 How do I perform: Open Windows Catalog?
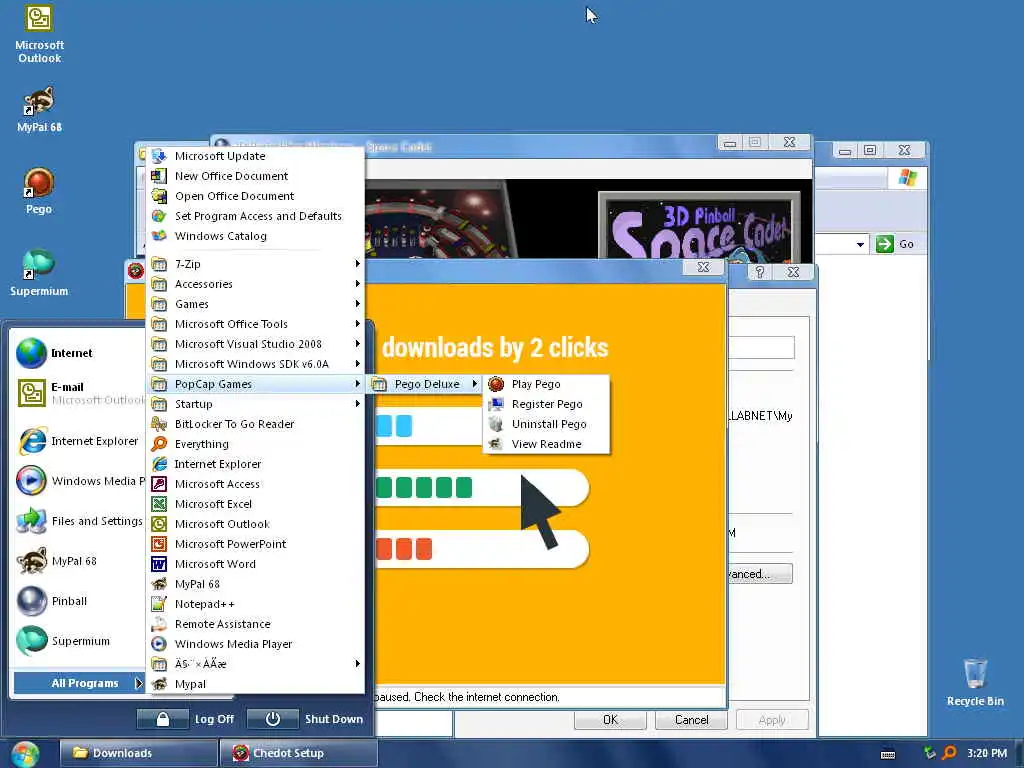[255, 236]
